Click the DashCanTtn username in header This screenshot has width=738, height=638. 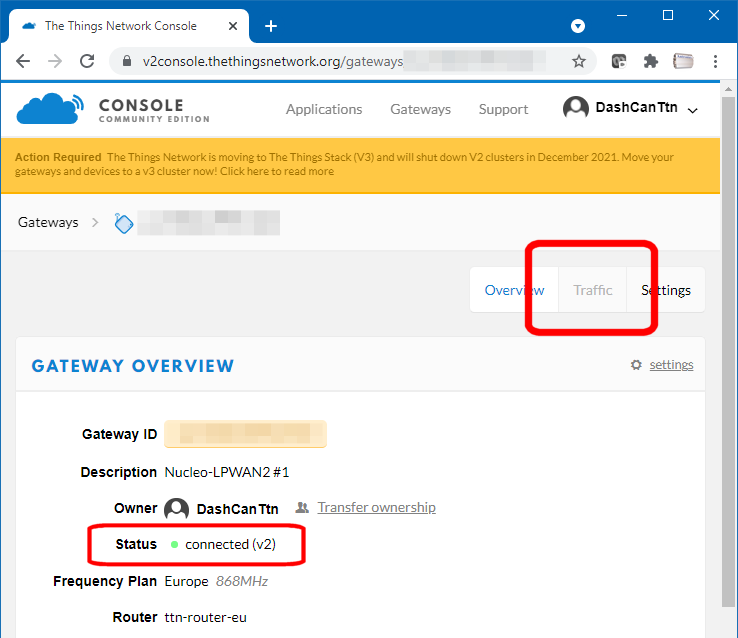[x=636, y=107]
